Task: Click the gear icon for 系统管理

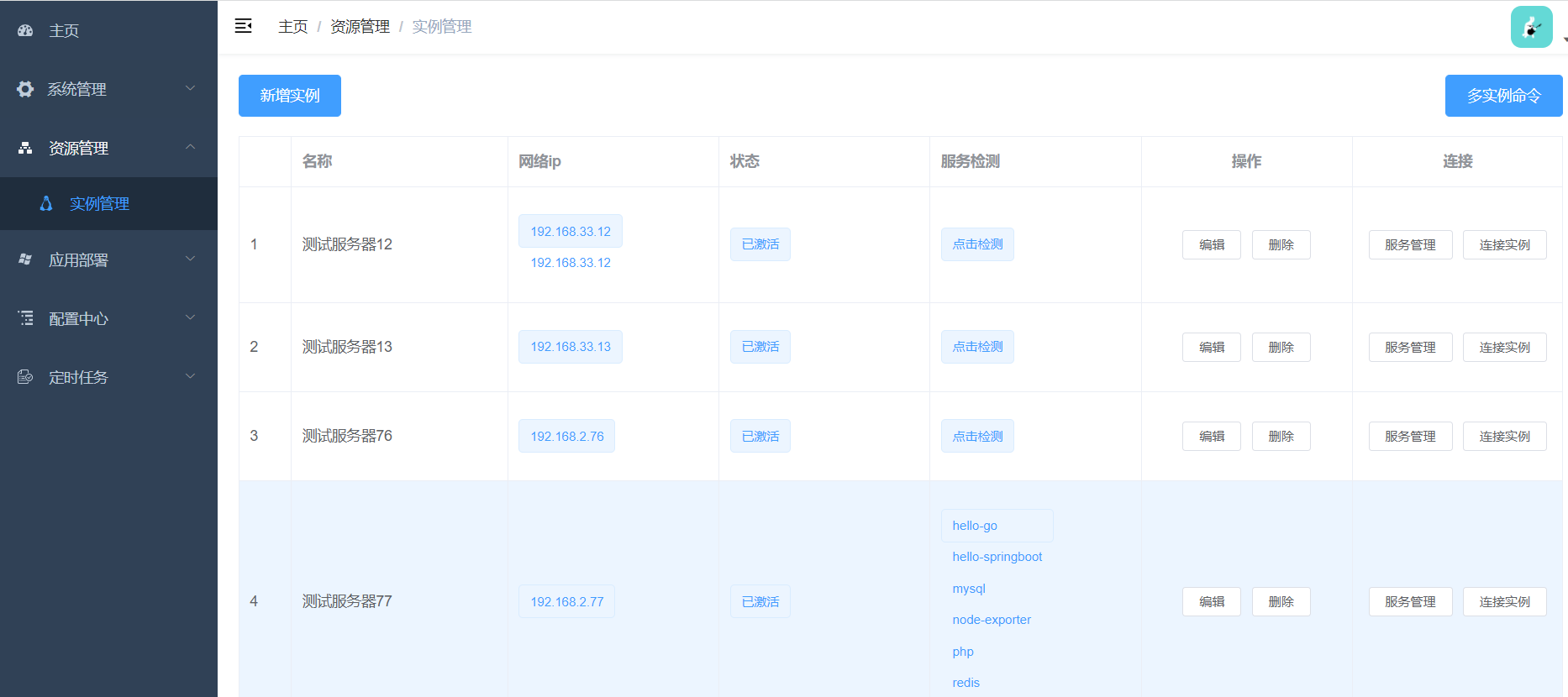Action: [25, 89]
